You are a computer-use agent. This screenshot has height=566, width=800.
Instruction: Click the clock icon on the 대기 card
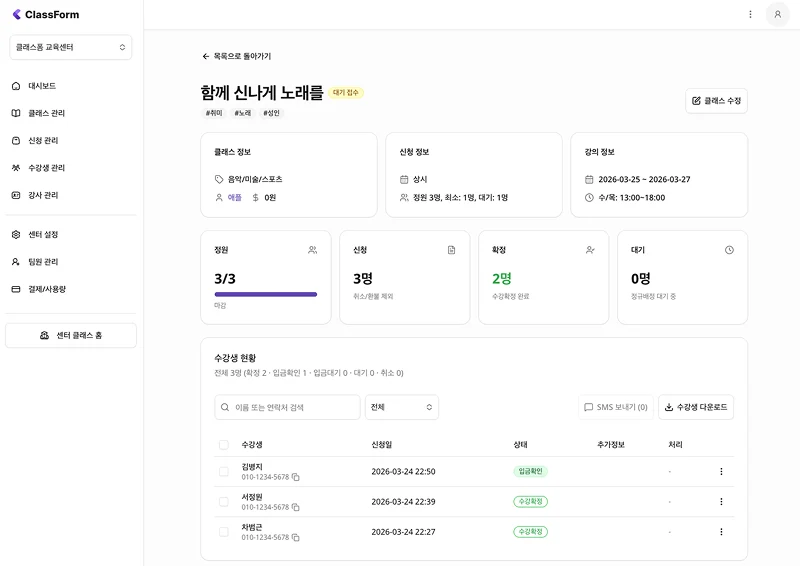[x=729, y=250]
